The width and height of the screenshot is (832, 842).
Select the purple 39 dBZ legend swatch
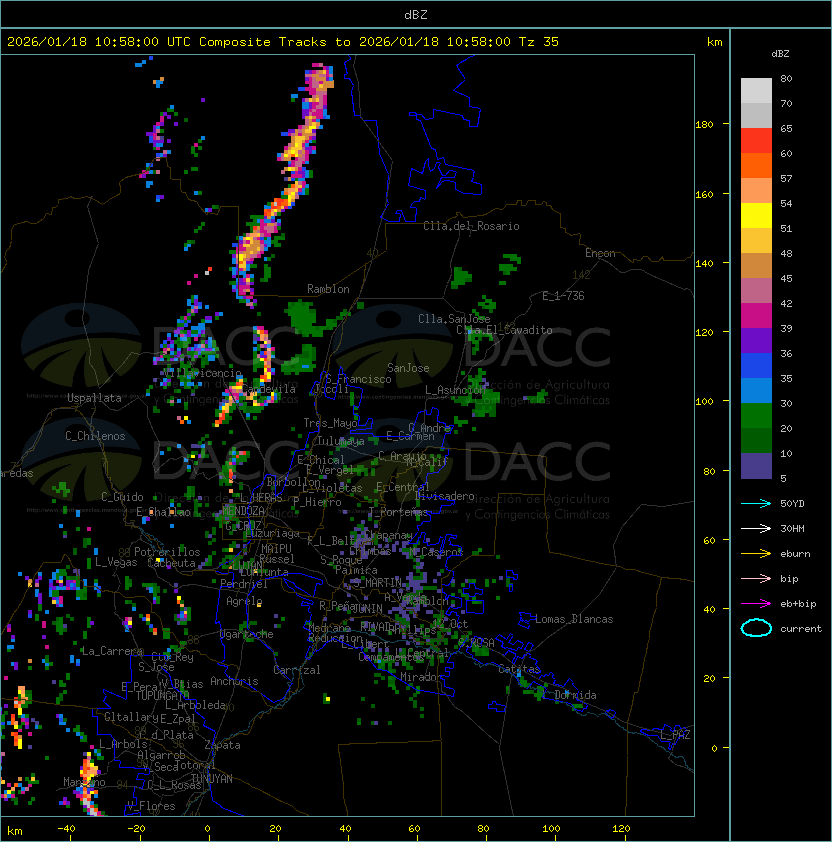point(756,340)
